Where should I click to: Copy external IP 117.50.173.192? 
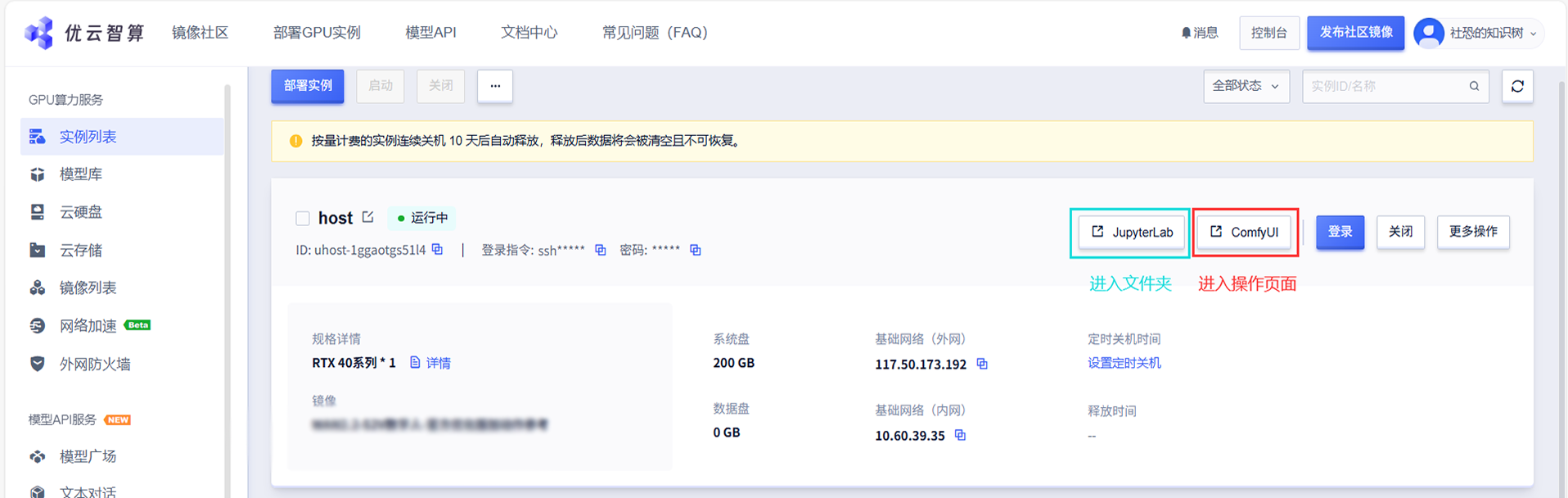982,364
